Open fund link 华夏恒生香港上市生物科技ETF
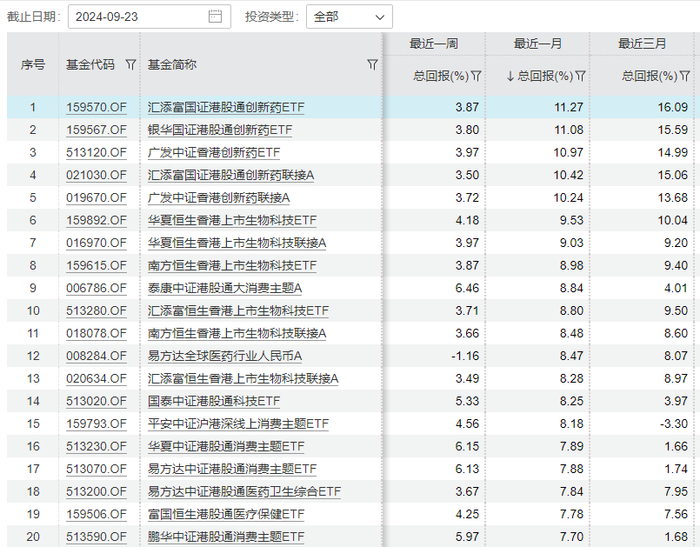 (232, 220)
